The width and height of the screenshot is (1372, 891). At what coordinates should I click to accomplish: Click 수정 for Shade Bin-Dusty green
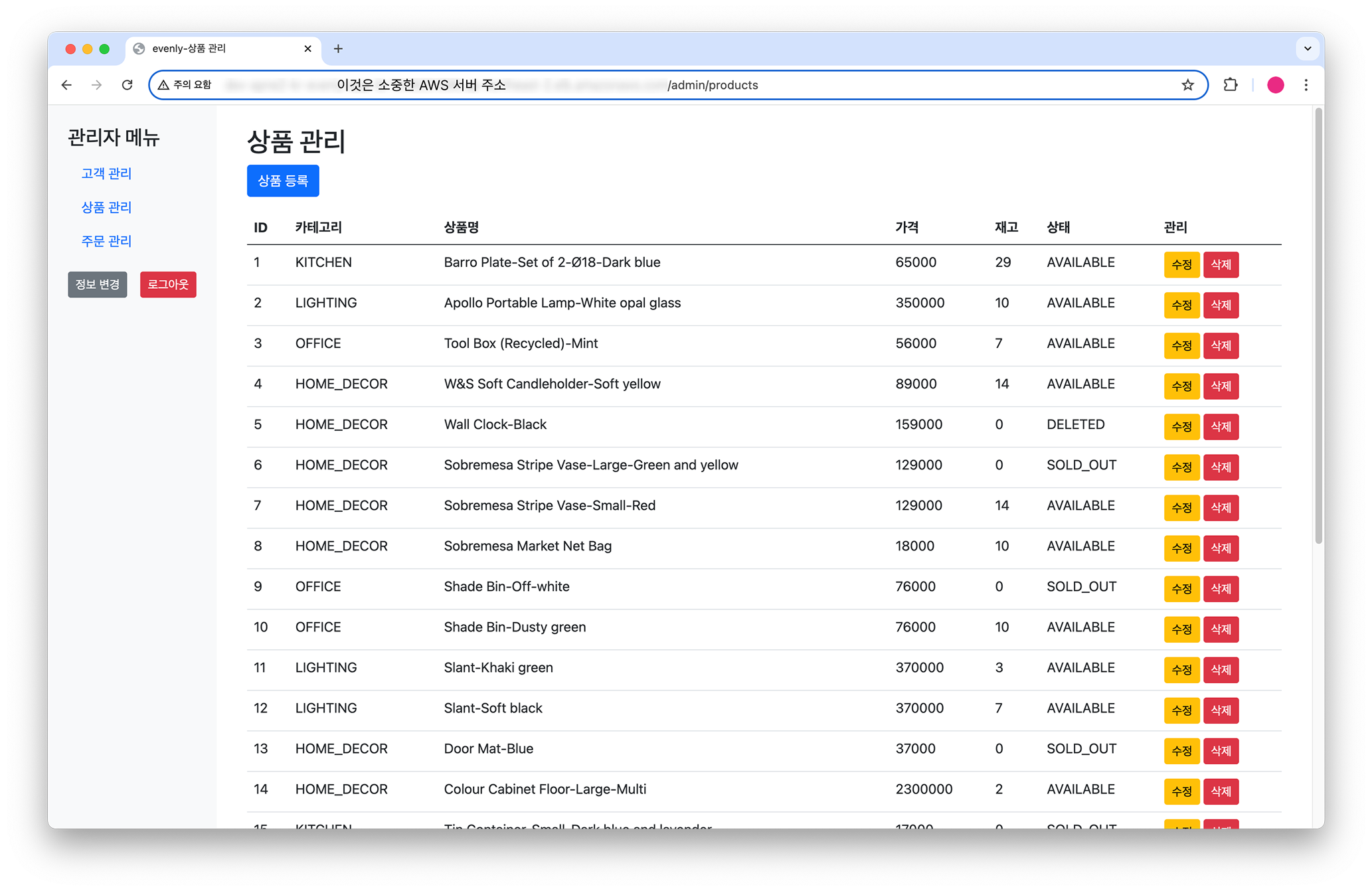(1181, 629)
